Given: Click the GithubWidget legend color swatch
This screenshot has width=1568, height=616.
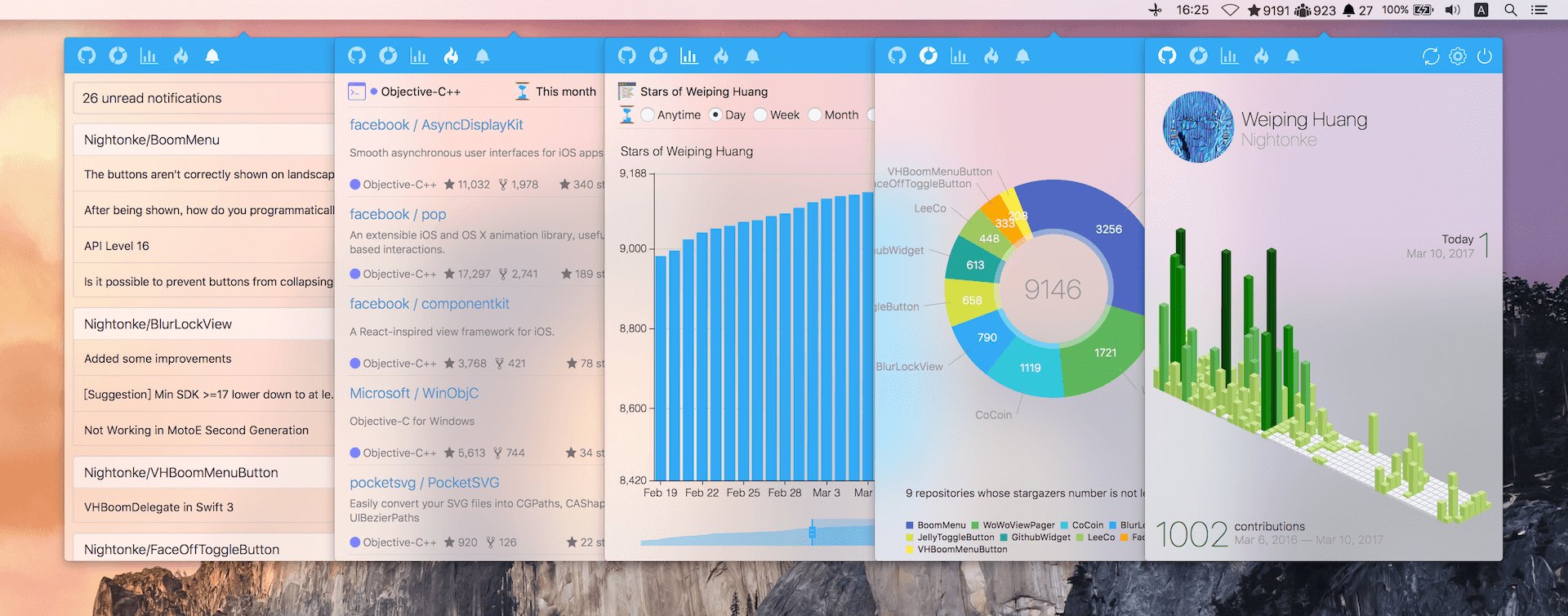Looking at the screenshot, I should (x=1004, y=538).
